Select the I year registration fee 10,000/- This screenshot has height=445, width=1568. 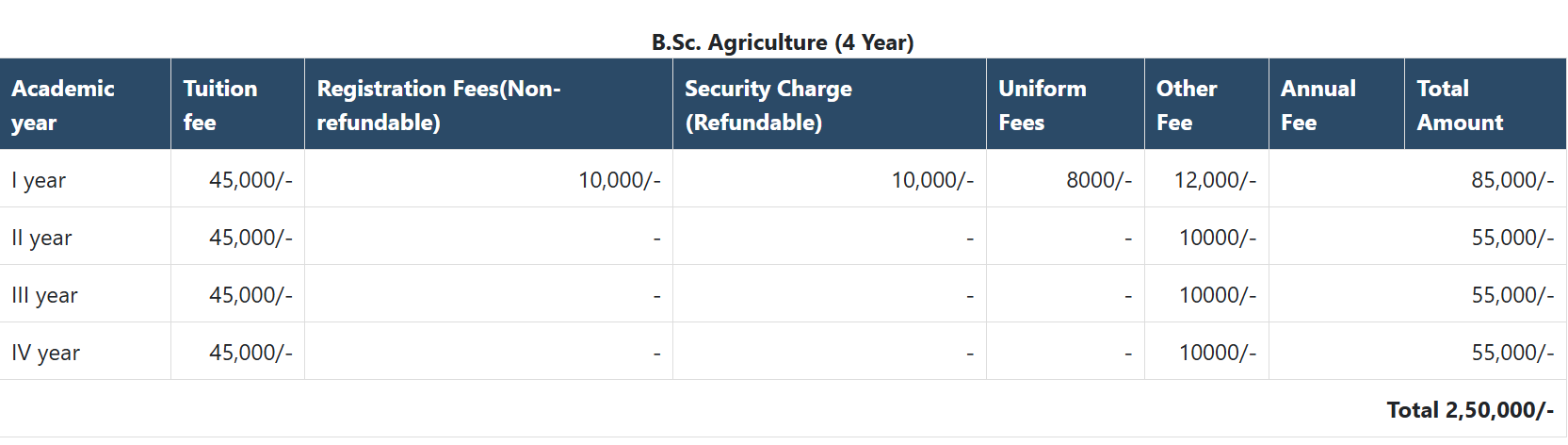620,180
